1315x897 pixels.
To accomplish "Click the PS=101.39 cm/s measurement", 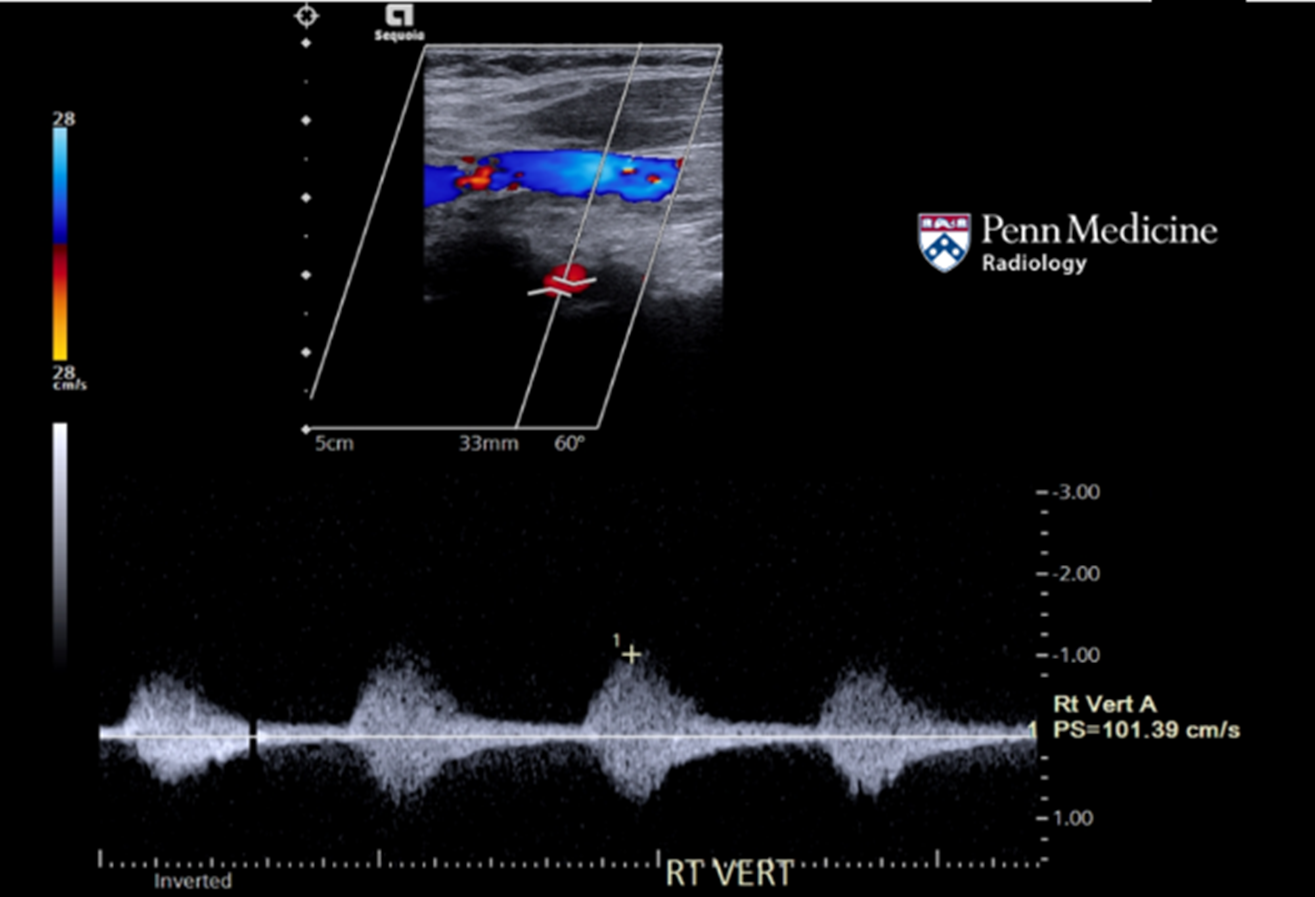I will point(1147,731).
